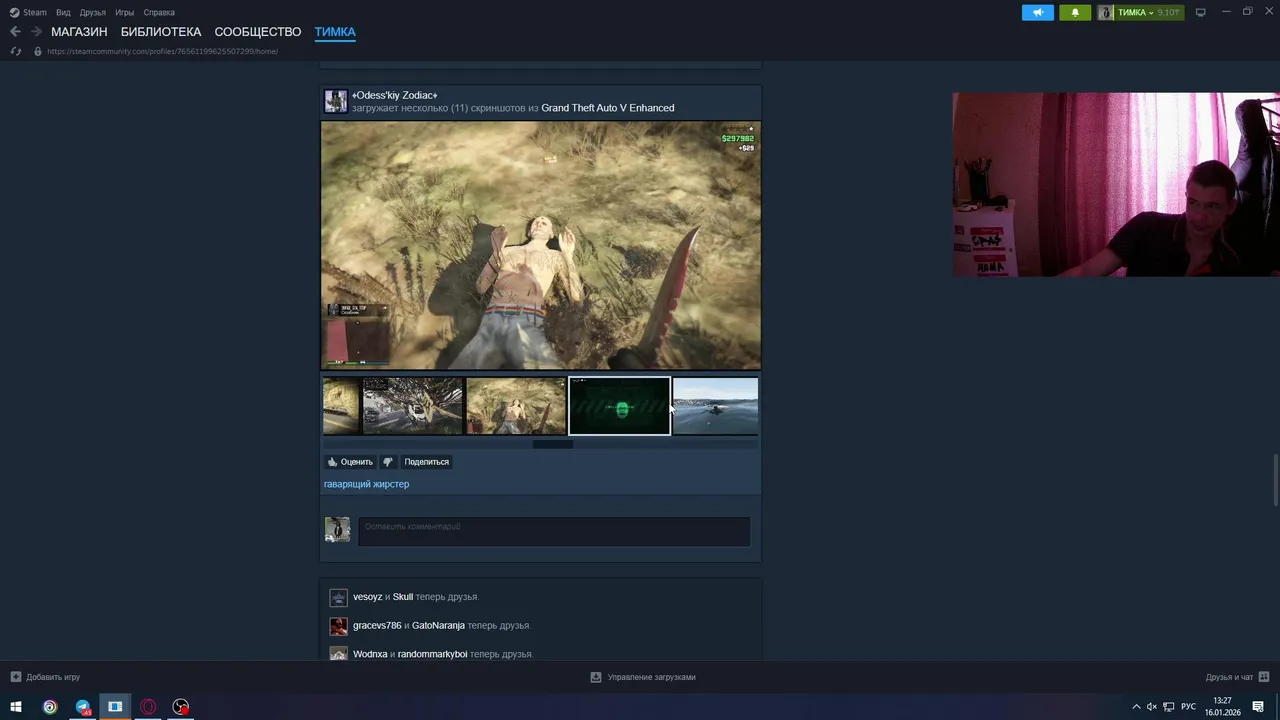This screenshot has height=720, width=1280.
Task: Select the partially visible first screenshot thumbnail
Action: [x=340, y=406]
